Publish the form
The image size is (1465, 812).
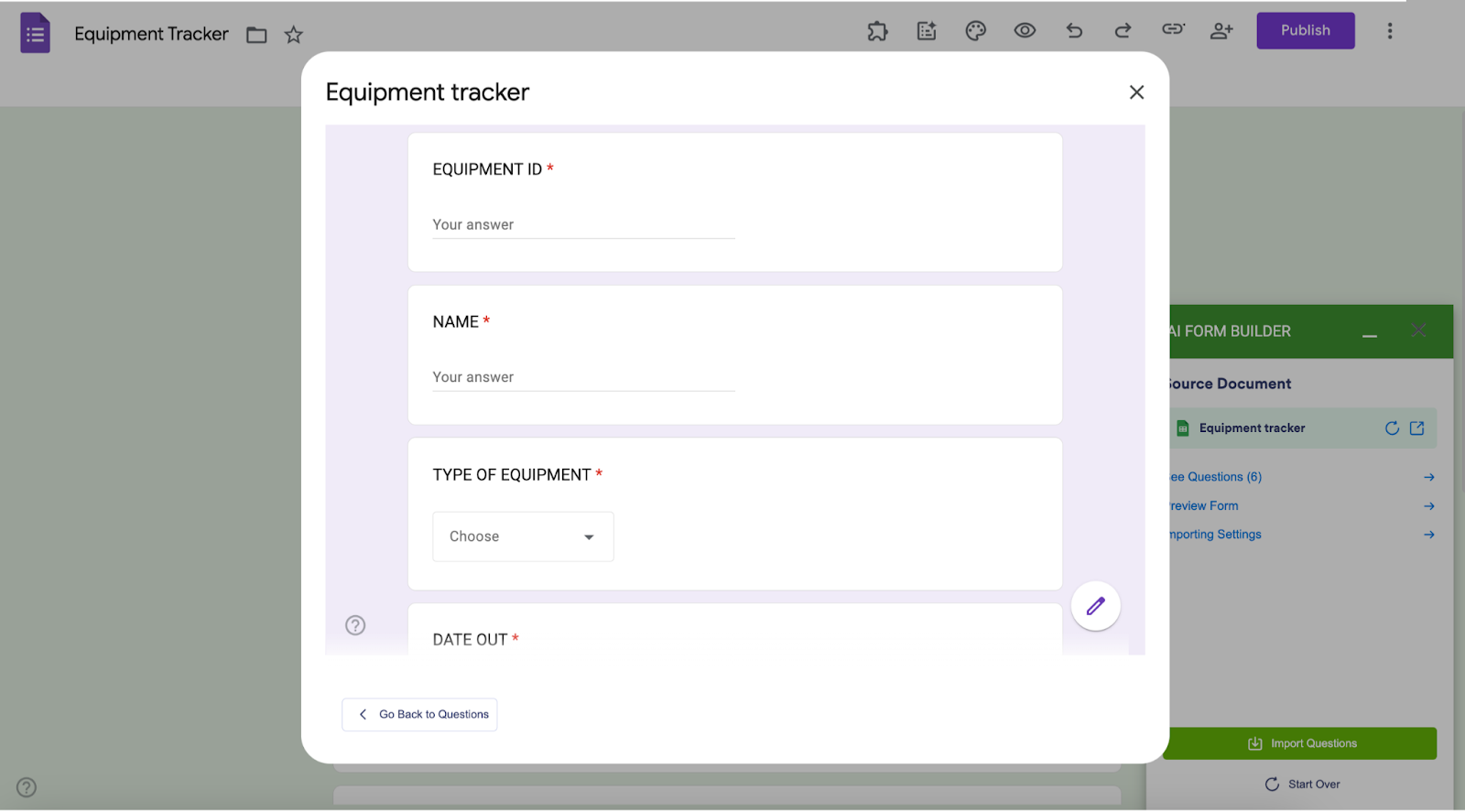point(1306,30)
